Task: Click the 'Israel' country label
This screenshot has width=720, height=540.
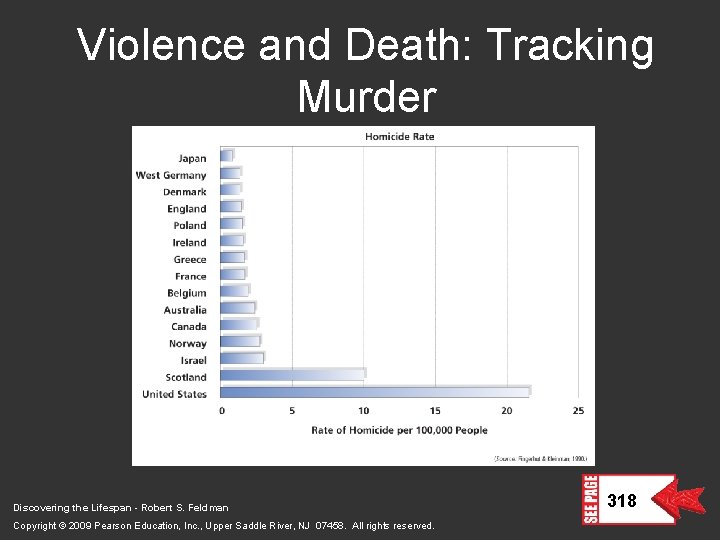Action: tap(193, 360)
